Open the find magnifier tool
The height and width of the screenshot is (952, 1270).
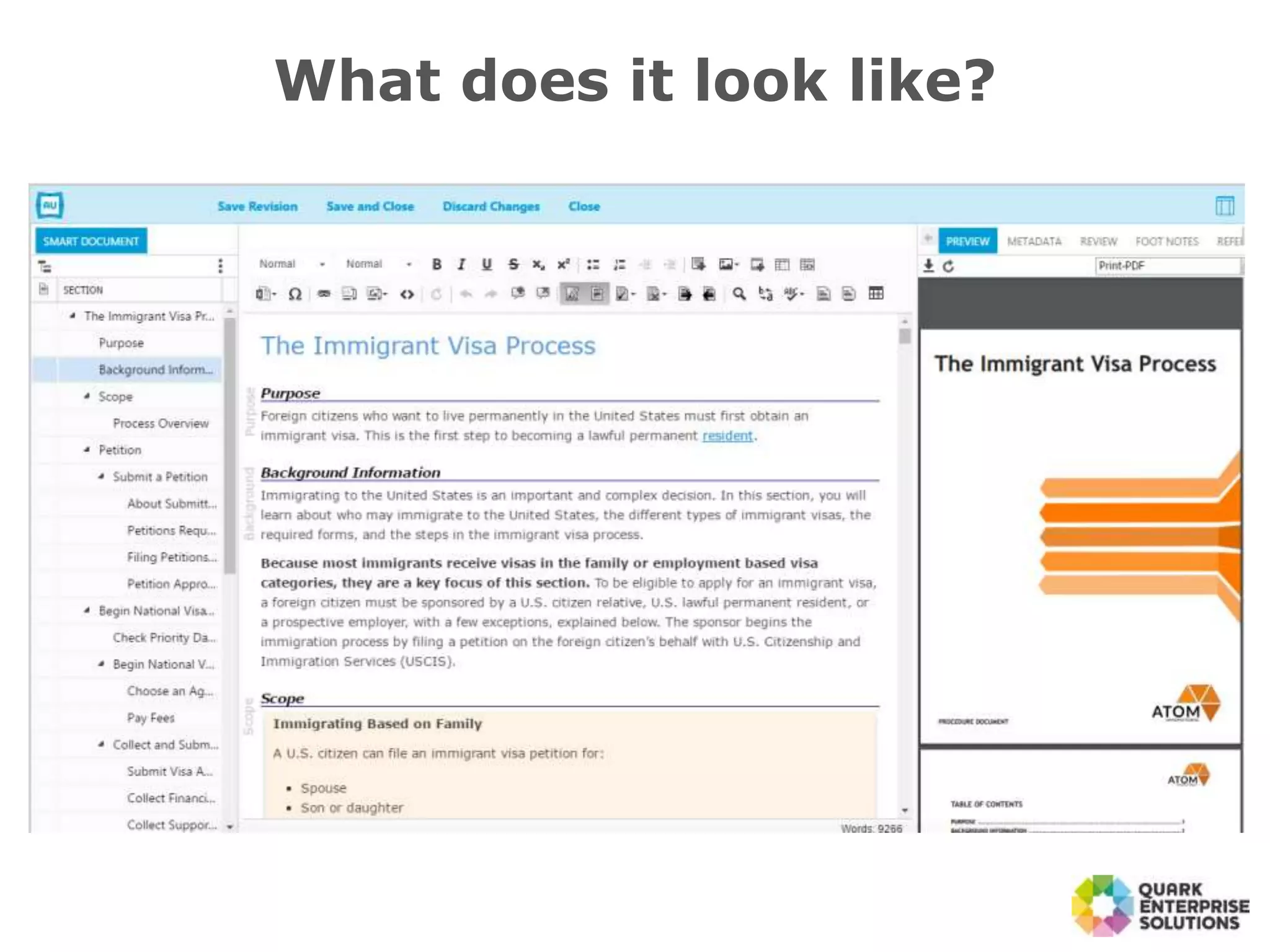(739, 294)
